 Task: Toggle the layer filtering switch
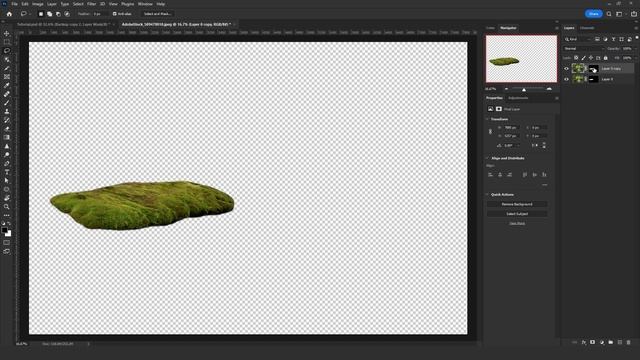click(637, 38)
